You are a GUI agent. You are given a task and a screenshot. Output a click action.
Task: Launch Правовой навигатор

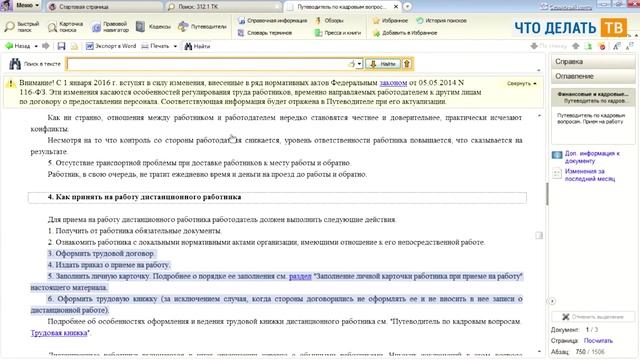tap(110, 27)
